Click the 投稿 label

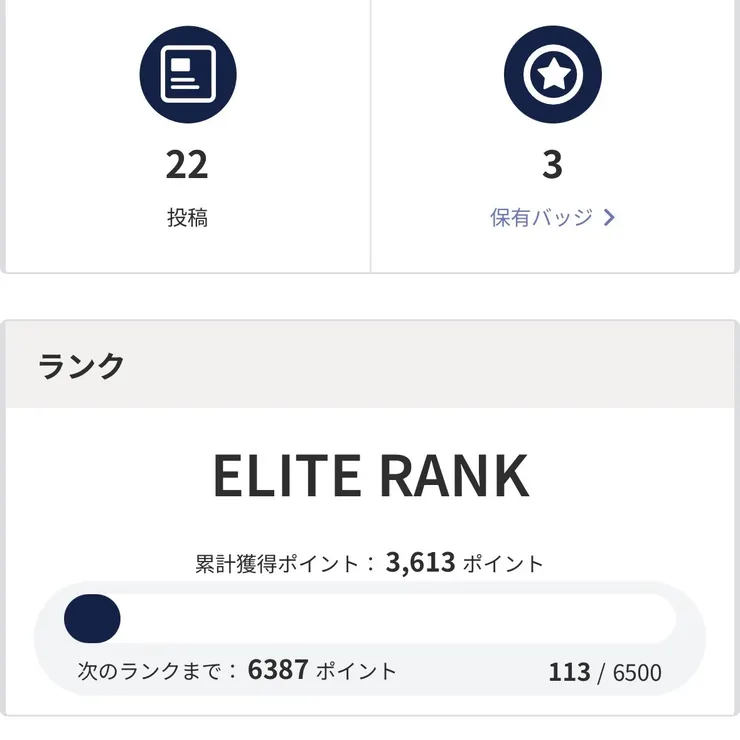[187, 217]
